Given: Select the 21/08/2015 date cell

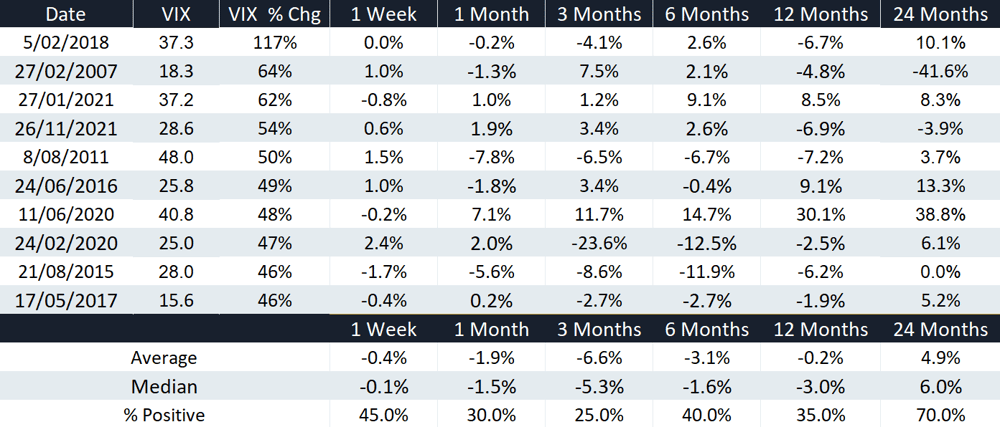Looking at the screenshot, I should (66, 272).
